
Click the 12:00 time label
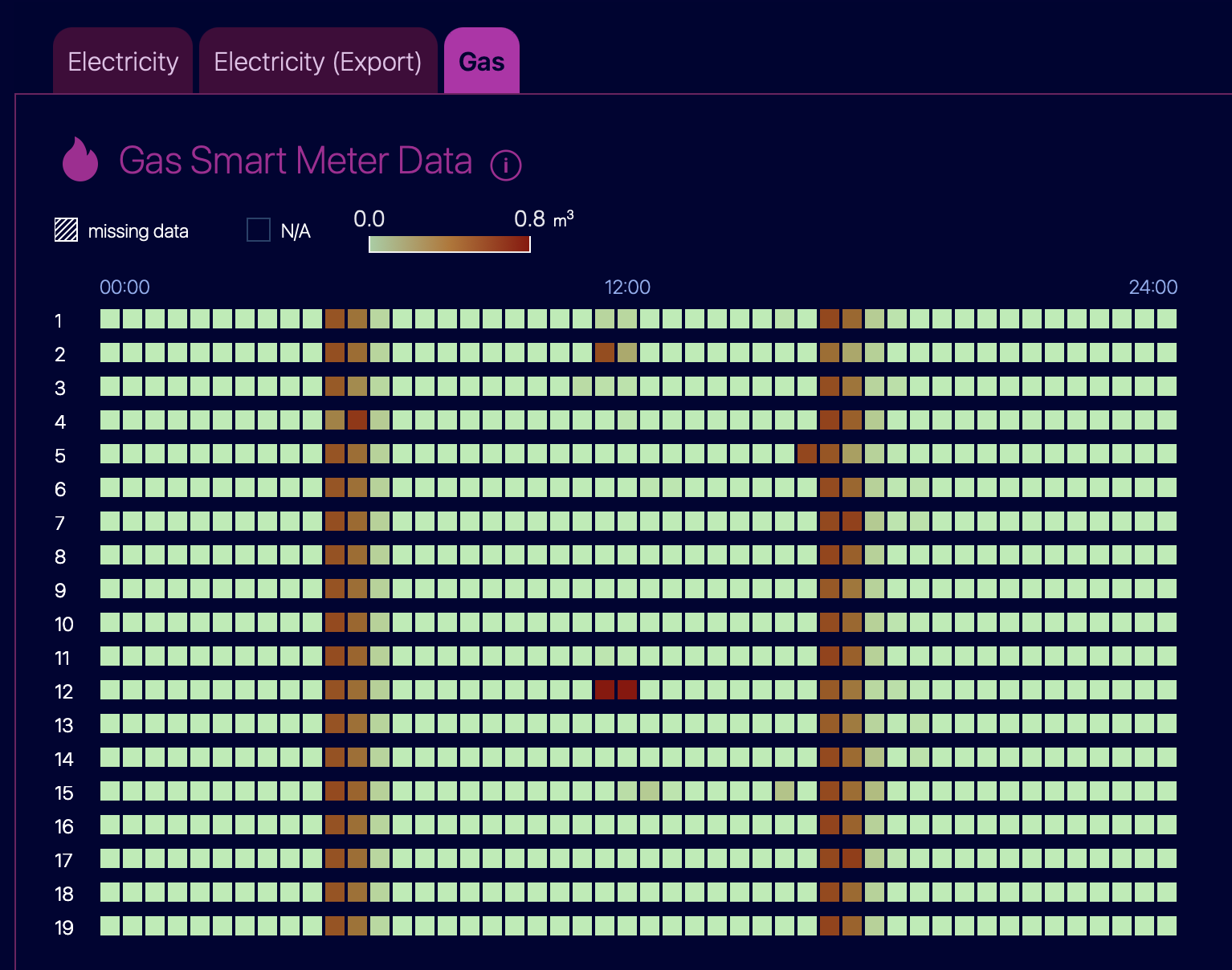(x=627, y=287)
